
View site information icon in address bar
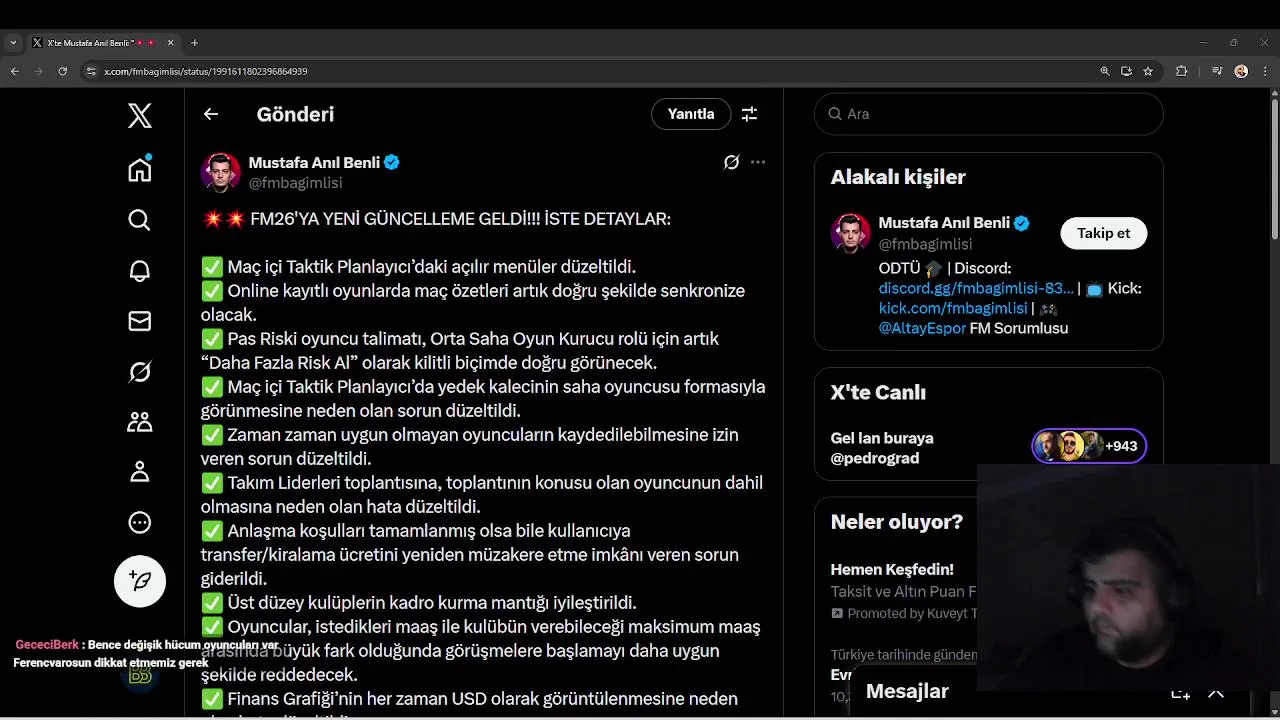point(91,71)
